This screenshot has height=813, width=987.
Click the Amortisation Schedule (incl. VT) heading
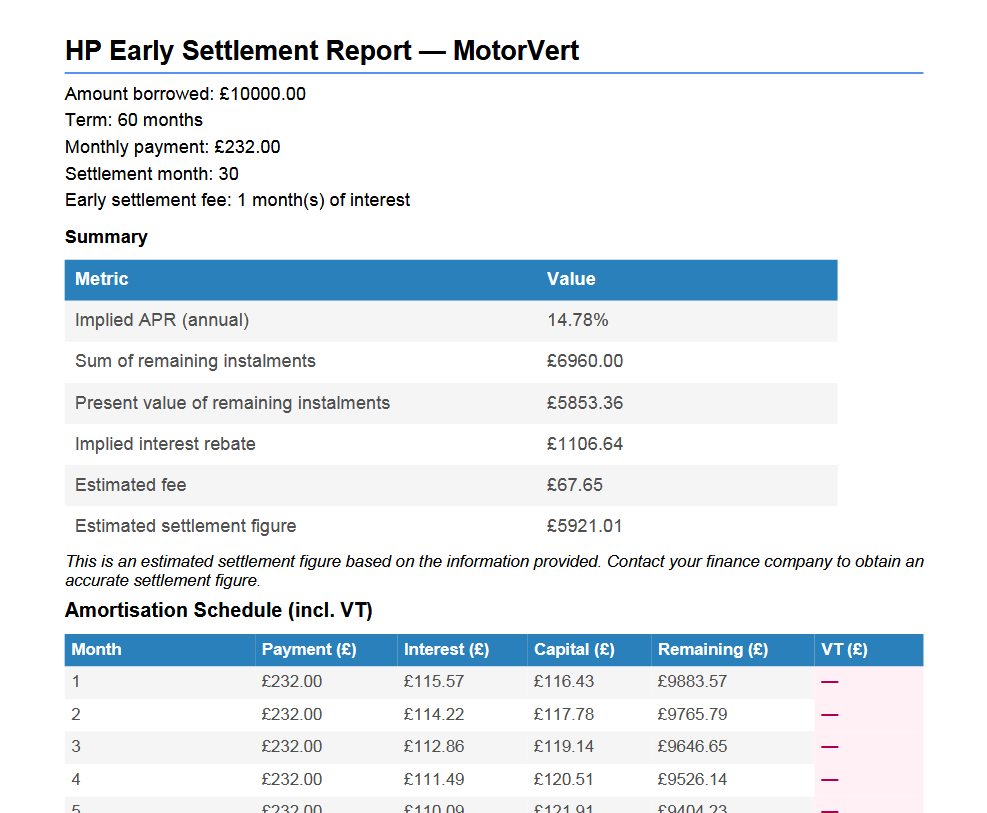coord(218,610)
